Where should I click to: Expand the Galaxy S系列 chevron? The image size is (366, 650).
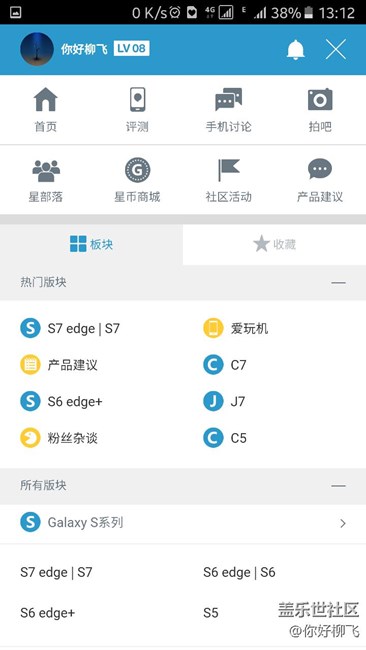343,524
